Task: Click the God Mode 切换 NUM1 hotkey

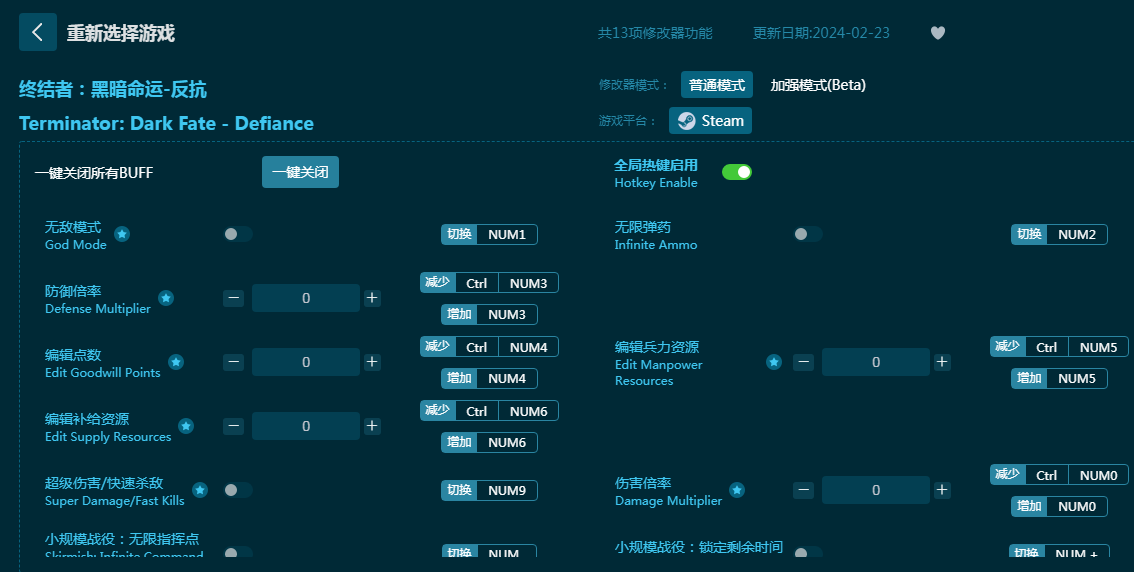Action: pyautogui.click(x=490, y=234)
